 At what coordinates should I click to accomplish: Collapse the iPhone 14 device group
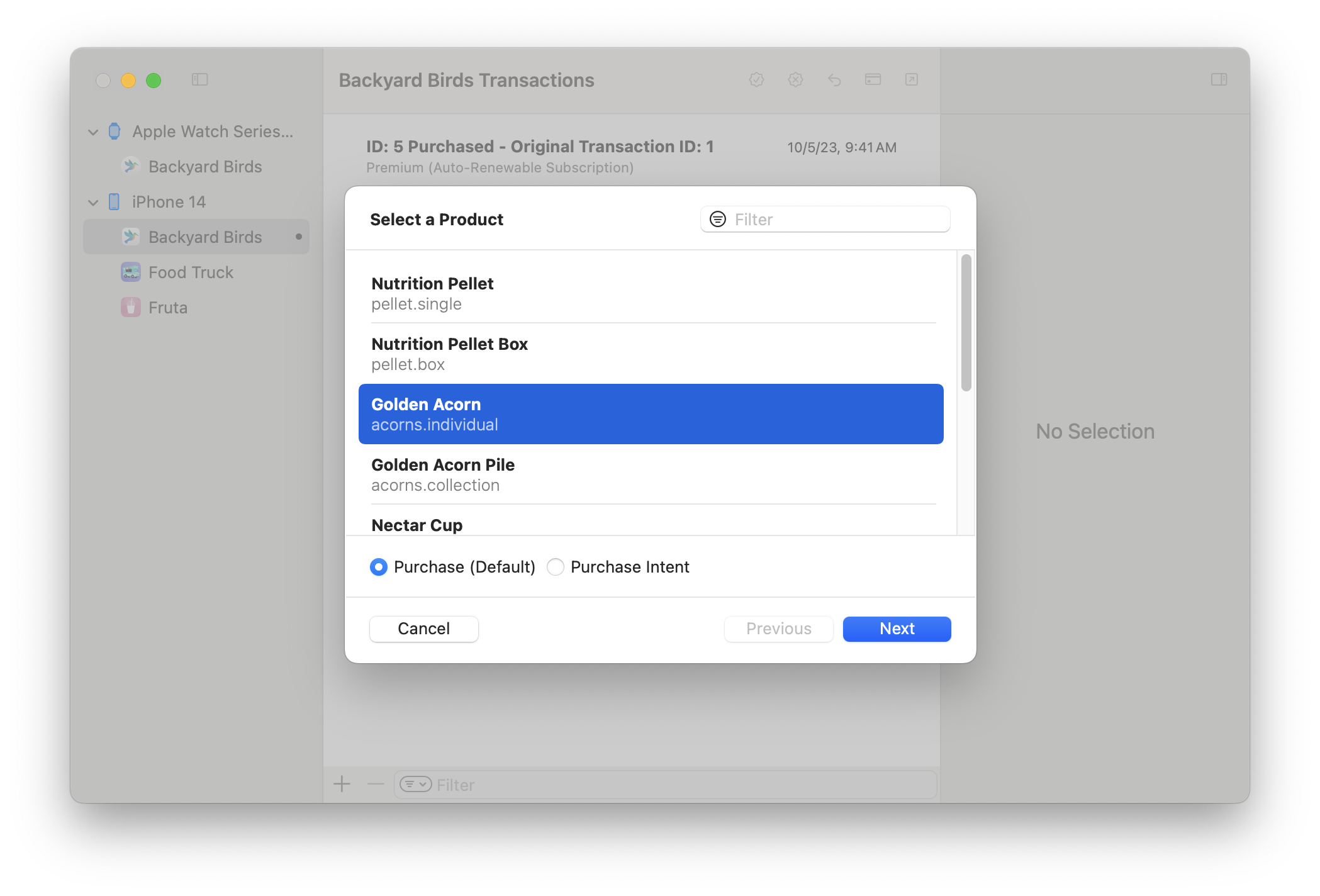pos(93,203)
